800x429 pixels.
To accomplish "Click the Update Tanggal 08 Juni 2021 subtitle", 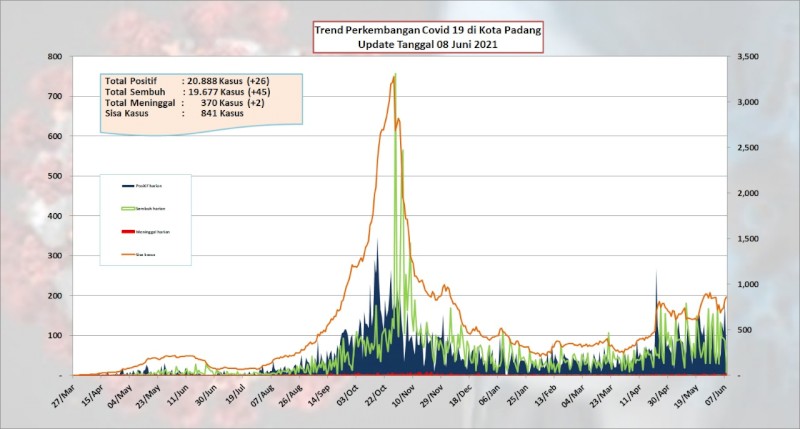I will pos(428,44).
